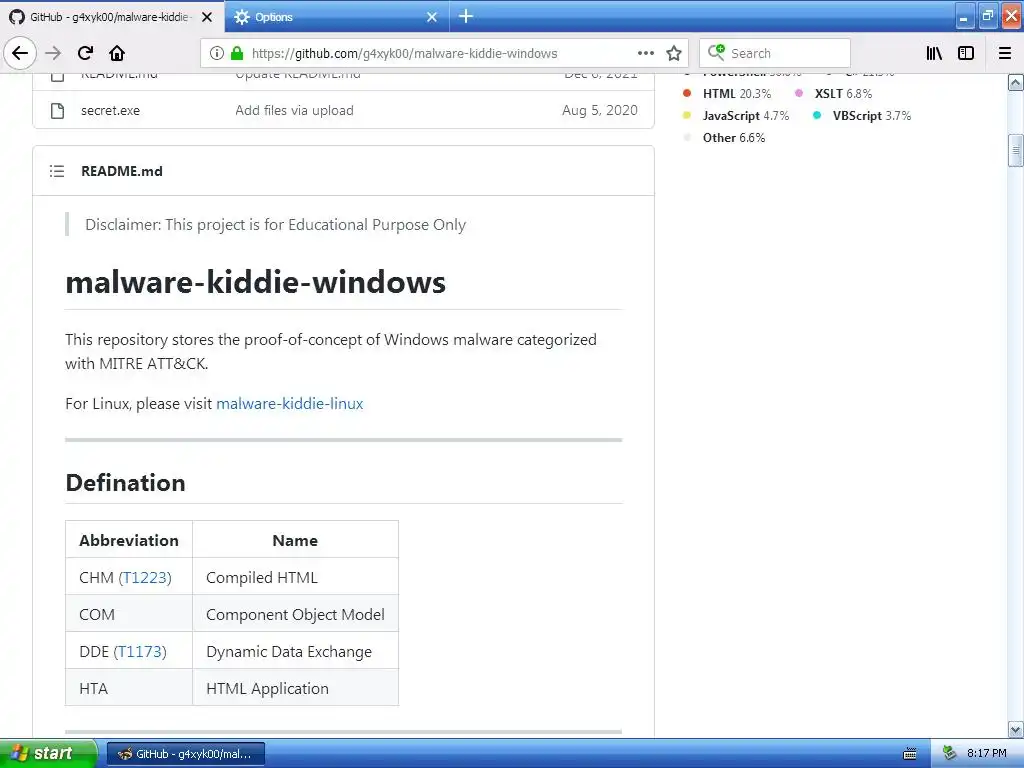Click the 'COM' abbreviation cell
Image resolution: width=1024 pixels, height=768 pixels.
pos(129,614)
